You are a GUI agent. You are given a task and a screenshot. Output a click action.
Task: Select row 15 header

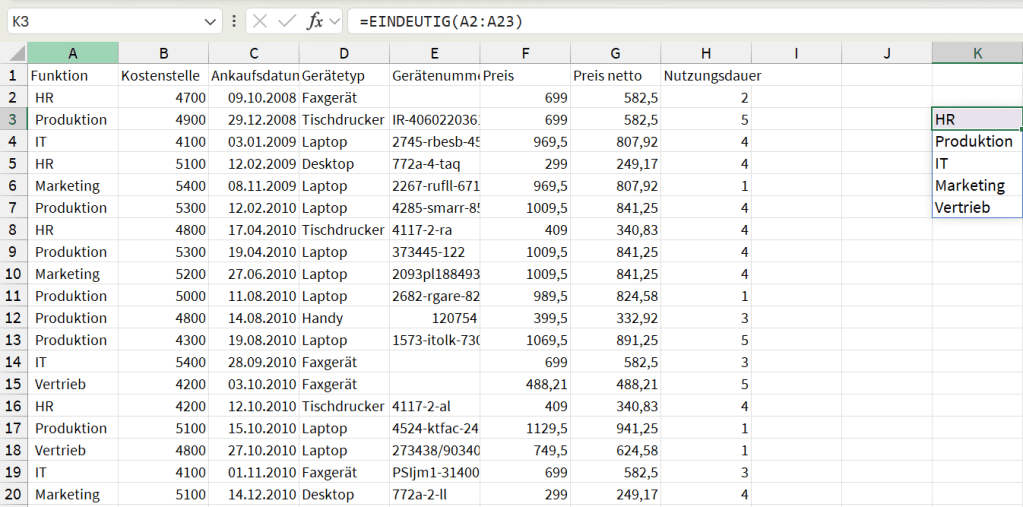coord(13,384)
